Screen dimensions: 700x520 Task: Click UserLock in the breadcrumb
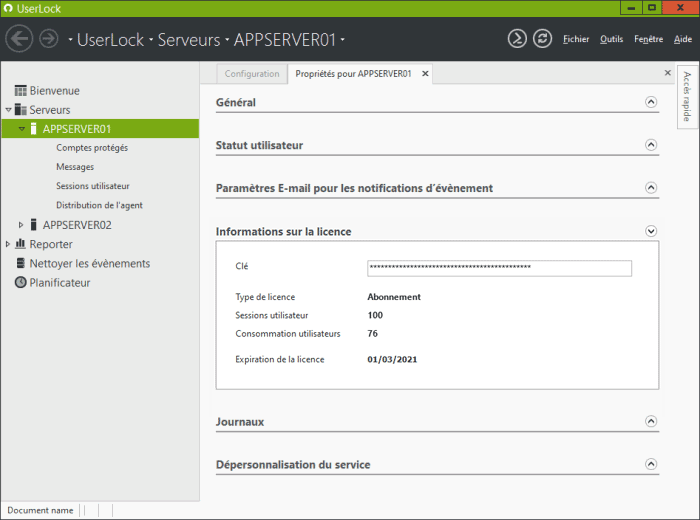coord(110,40)
